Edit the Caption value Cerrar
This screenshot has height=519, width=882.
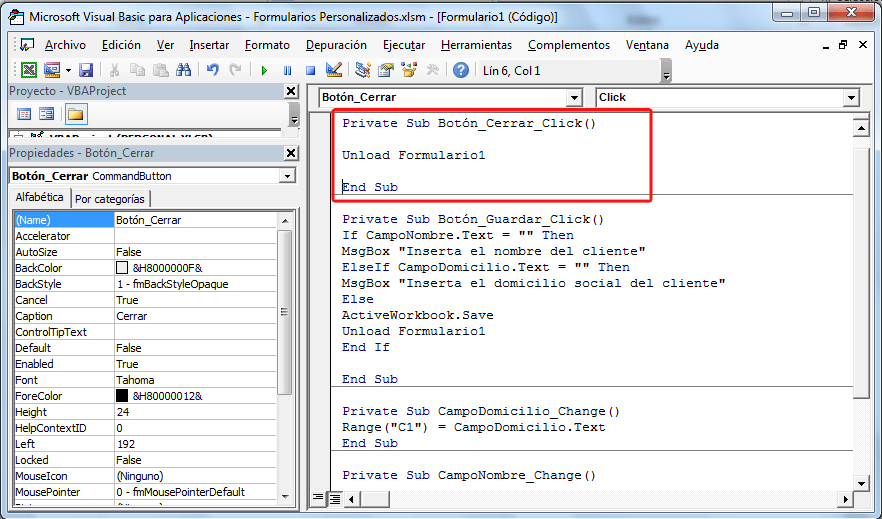tap(195, 316)
